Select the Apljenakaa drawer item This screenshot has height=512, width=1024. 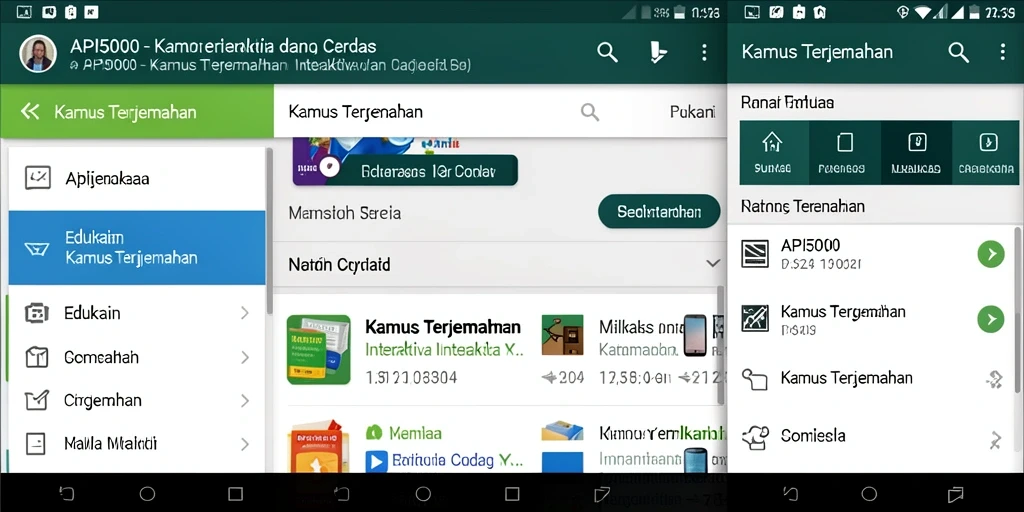pos(137,178)
